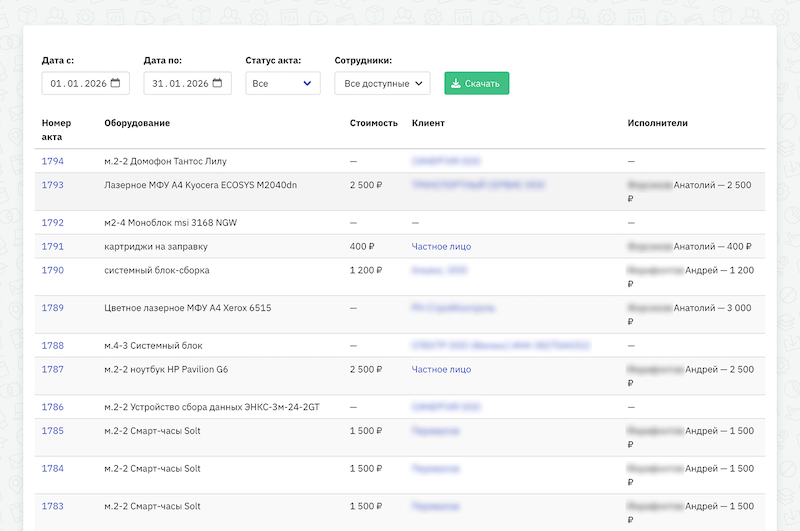Follow act link 1788
Screen dimensions: 800x531
coord(52,346)
